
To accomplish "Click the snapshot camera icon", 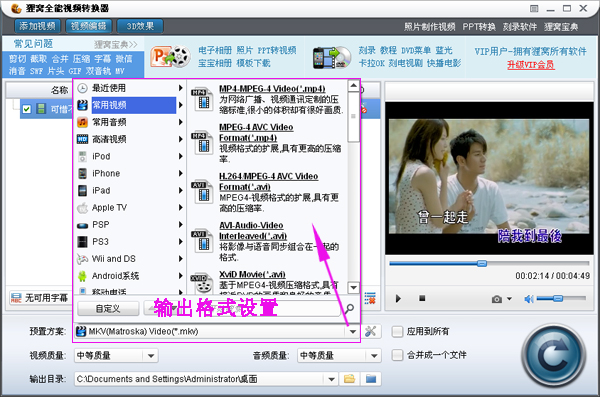I will click(x=497, y=299).
